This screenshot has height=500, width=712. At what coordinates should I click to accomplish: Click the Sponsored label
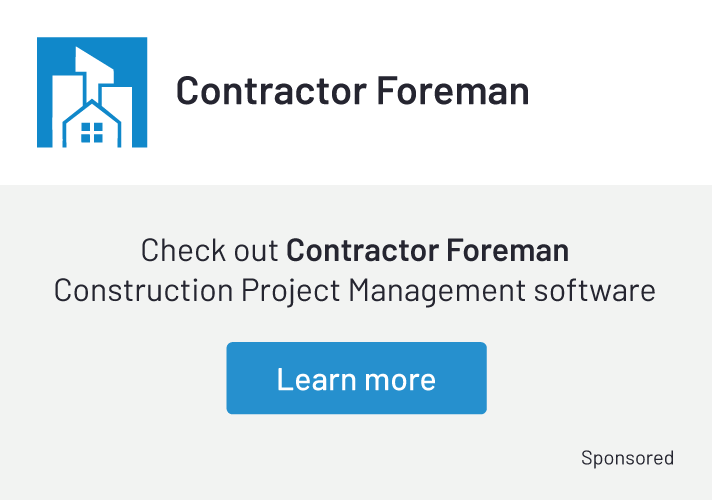click(x=627, y=458)
